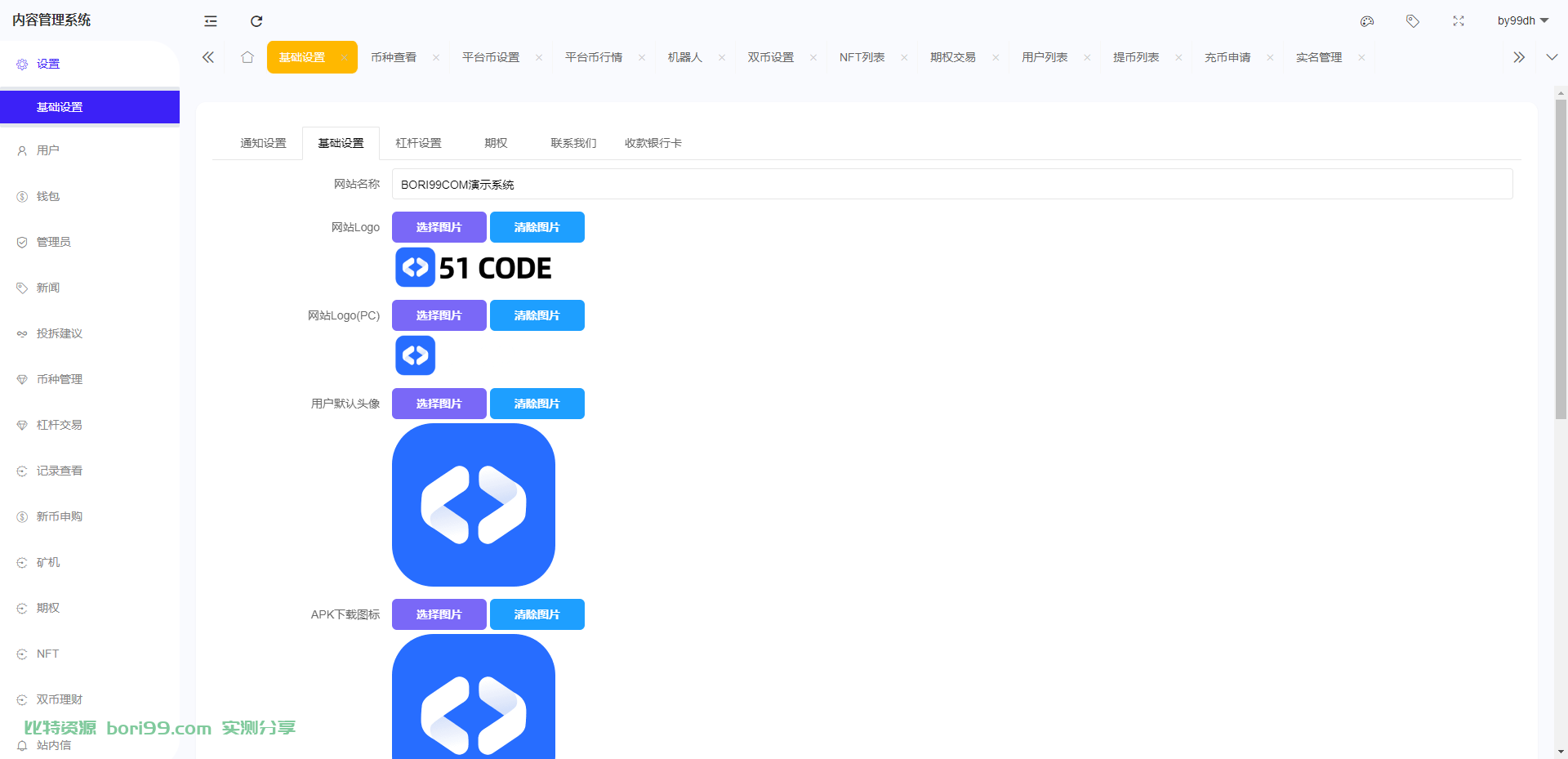Viewport: 1568px width, 759px height.
Task: Clear image for 网站Logo
Action: coord(537,227)
